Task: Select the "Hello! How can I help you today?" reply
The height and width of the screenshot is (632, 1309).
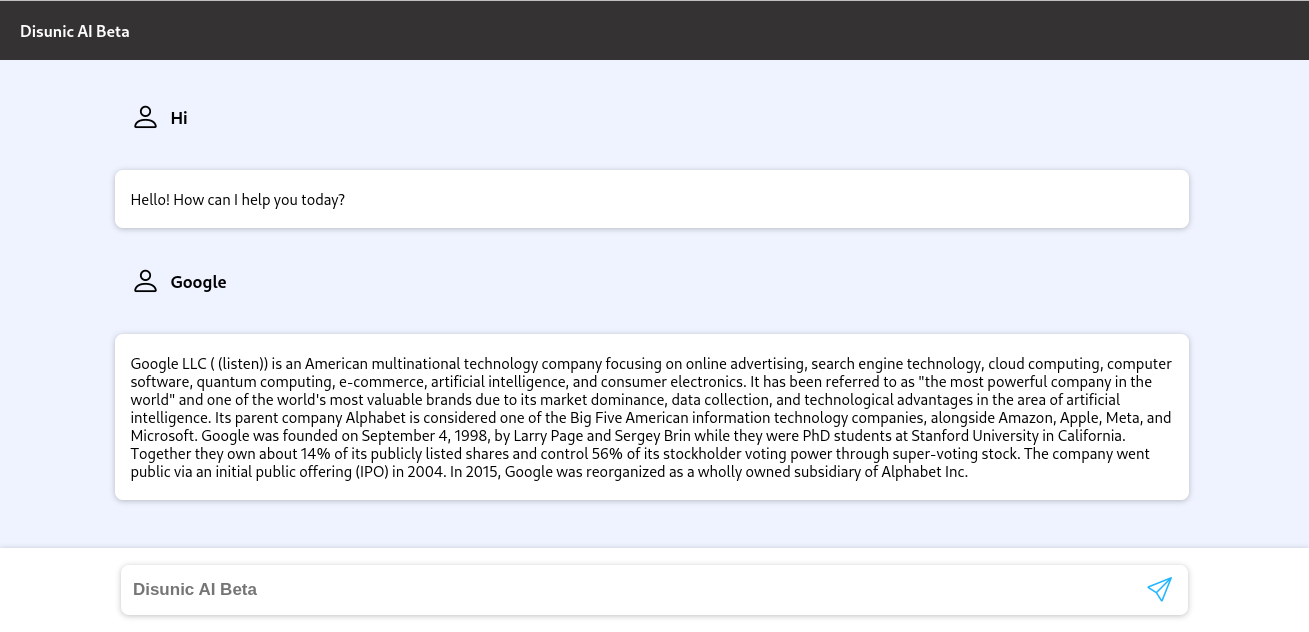Action: coord(238,200)
